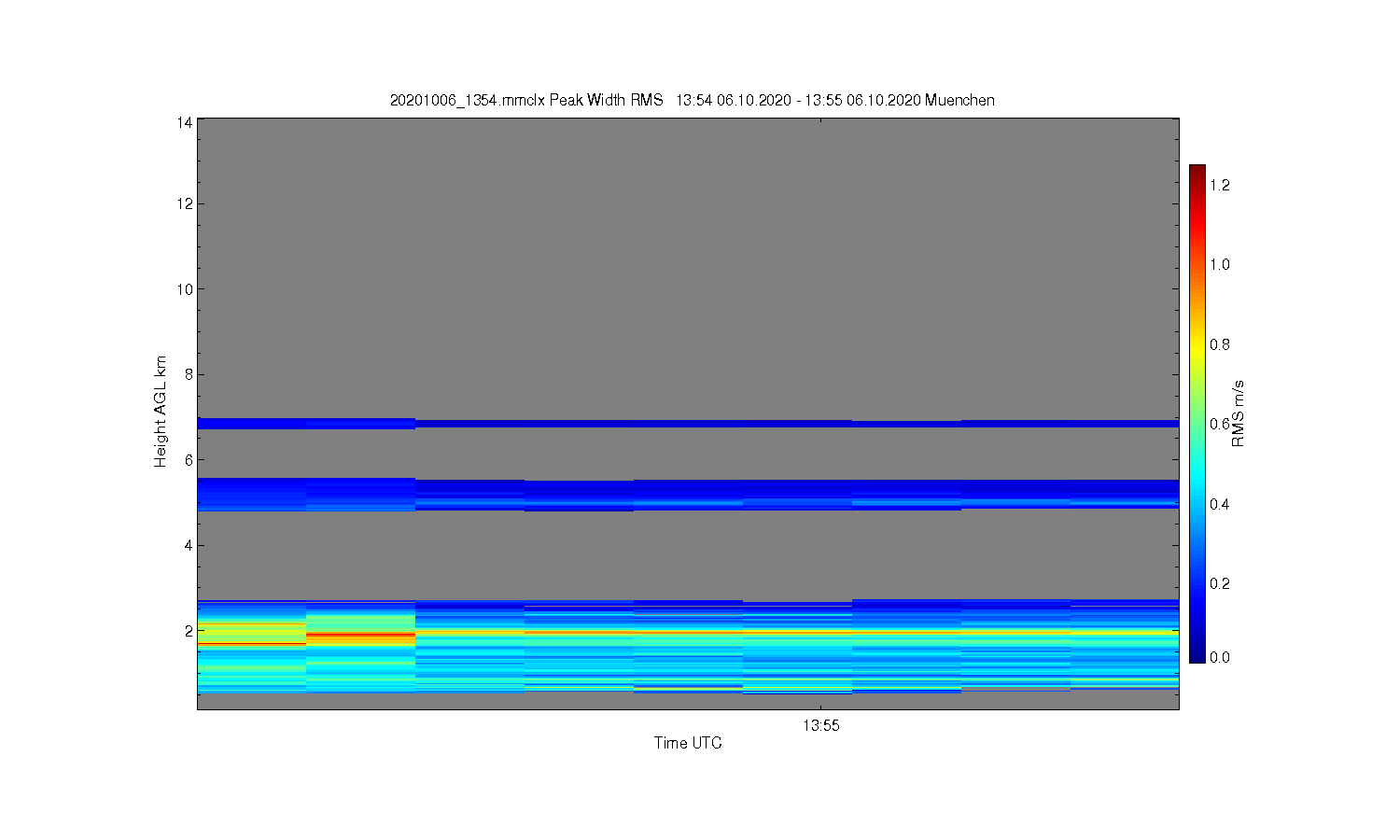
Task: Click the Height AGL km axis label
Action: coord(161,412)
